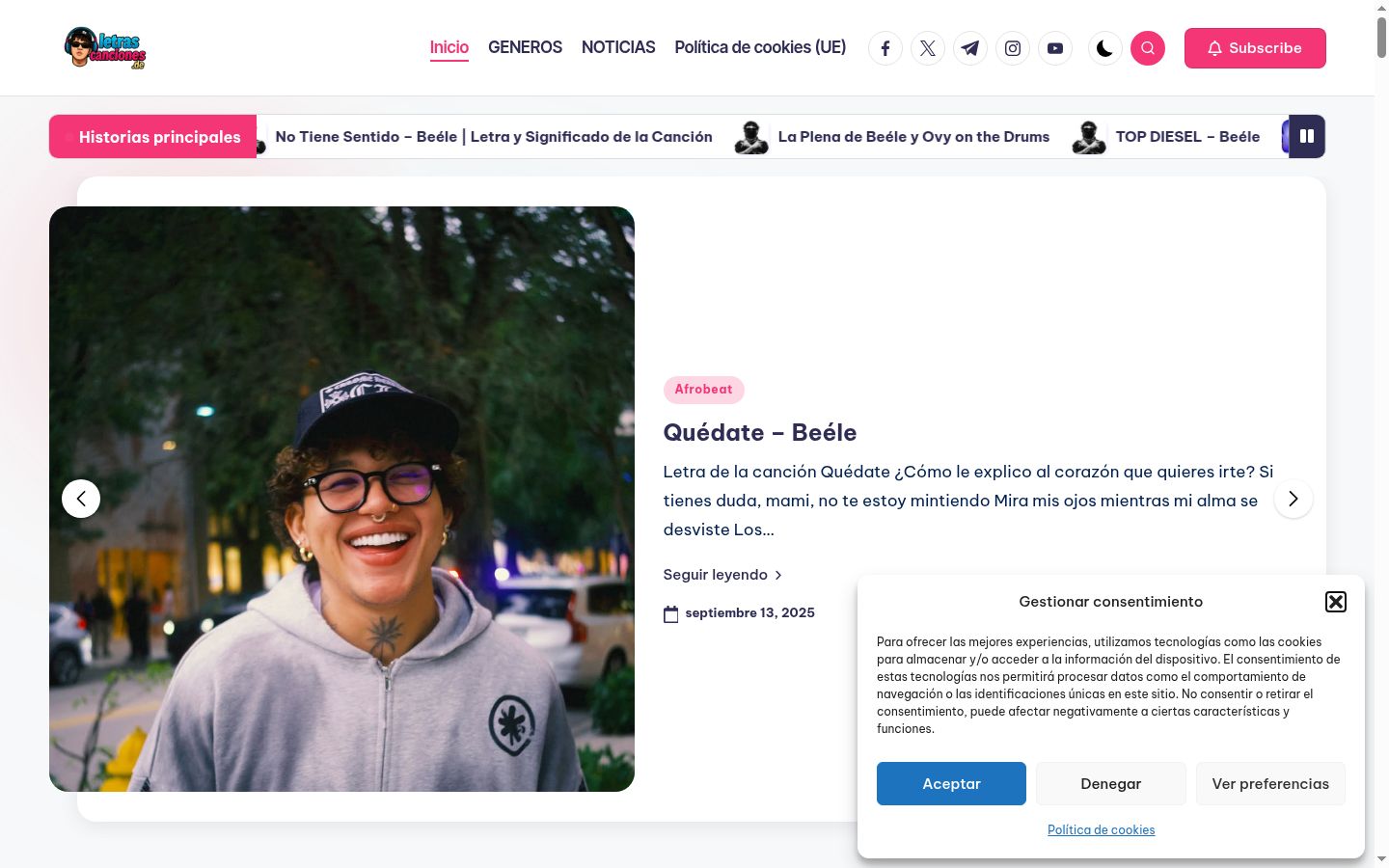1389x868 pixels.
Task: Open ticker story No Tiene Sentido – Beéle
Action: (494, 137)
